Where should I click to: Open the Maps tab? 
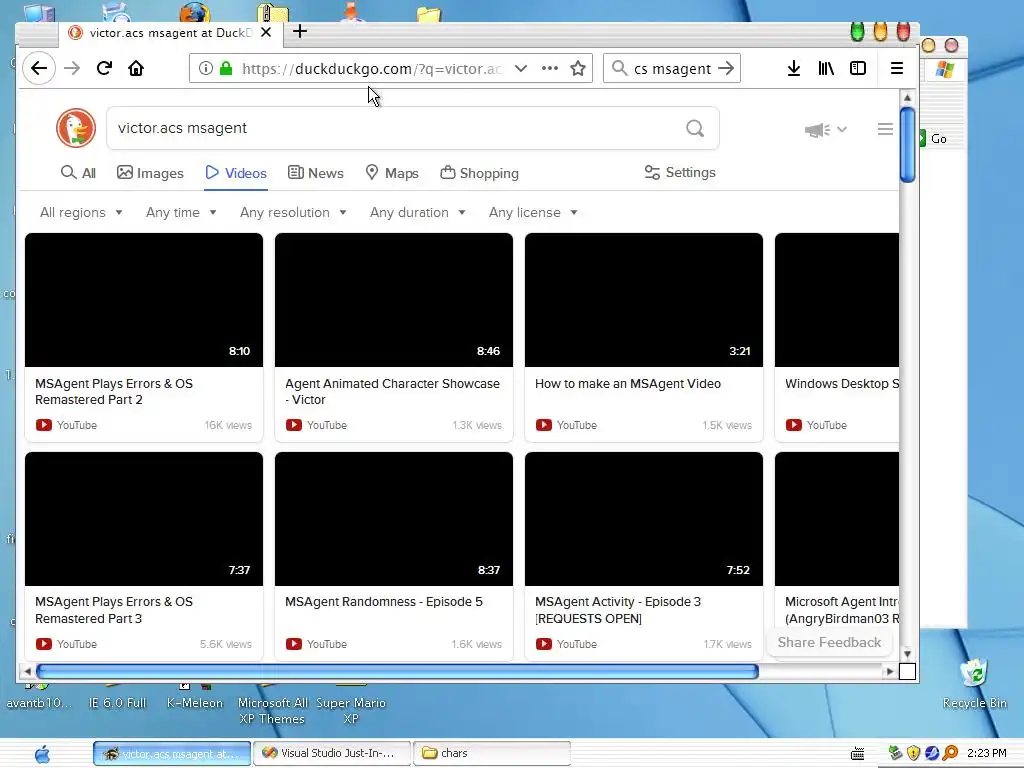click(x=392, y=173)
